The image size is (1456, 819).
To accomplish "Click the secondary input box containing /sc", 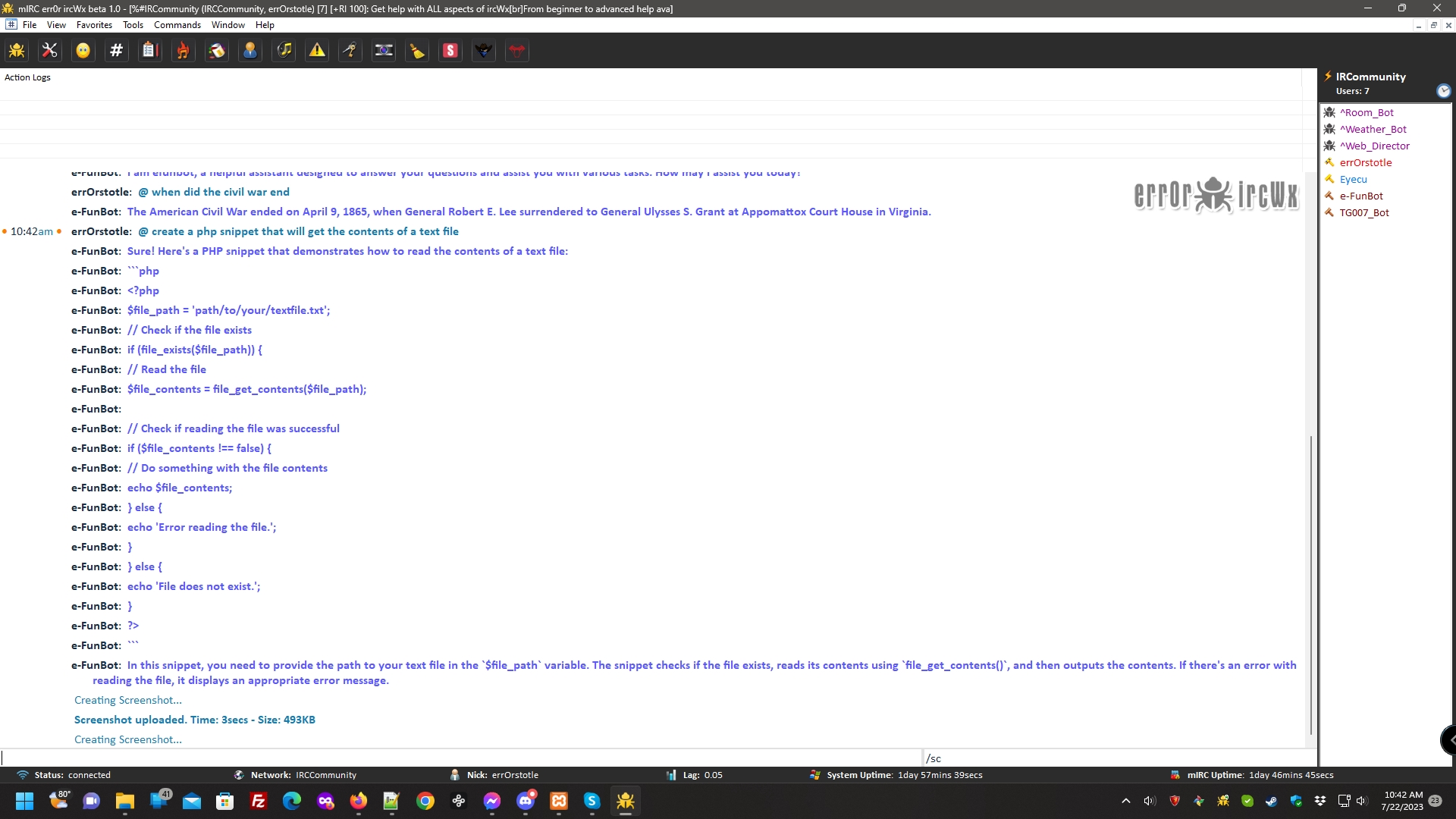I will point(1119,758).
